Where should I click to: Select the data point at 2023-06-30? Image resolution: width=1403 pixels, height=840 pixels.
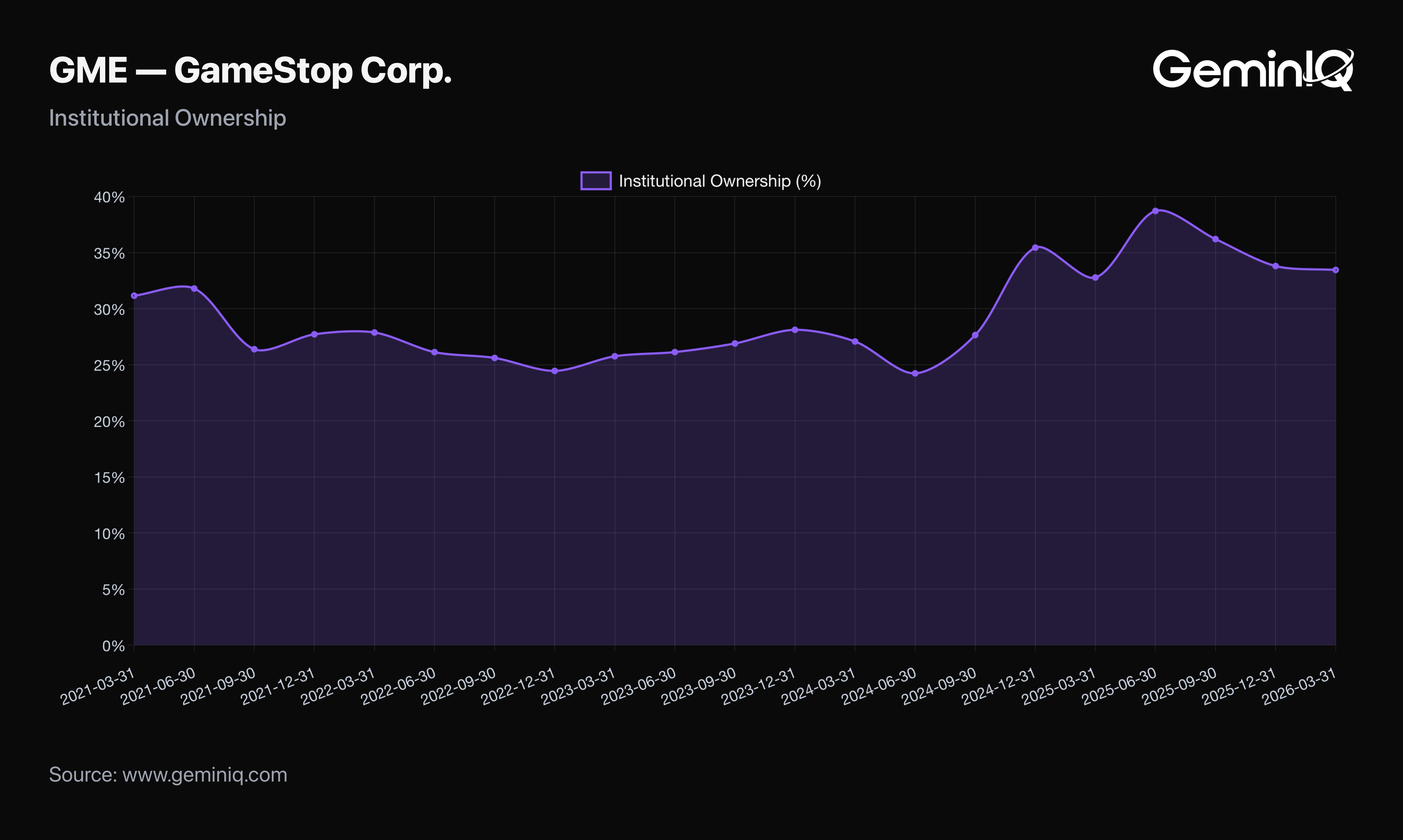point(675,352)
